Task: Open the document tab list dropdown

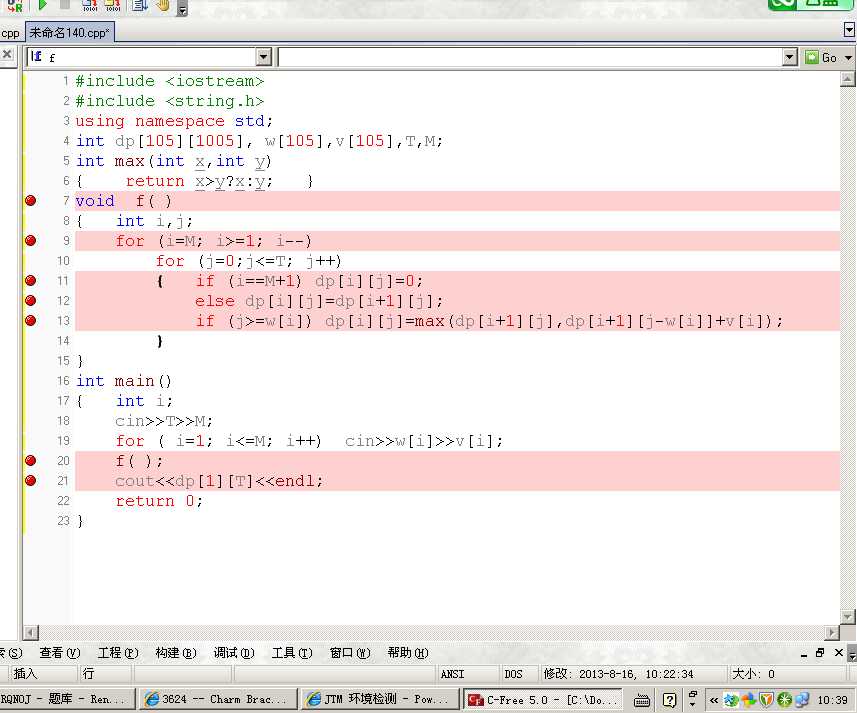Action: click(x=849, y=30)
